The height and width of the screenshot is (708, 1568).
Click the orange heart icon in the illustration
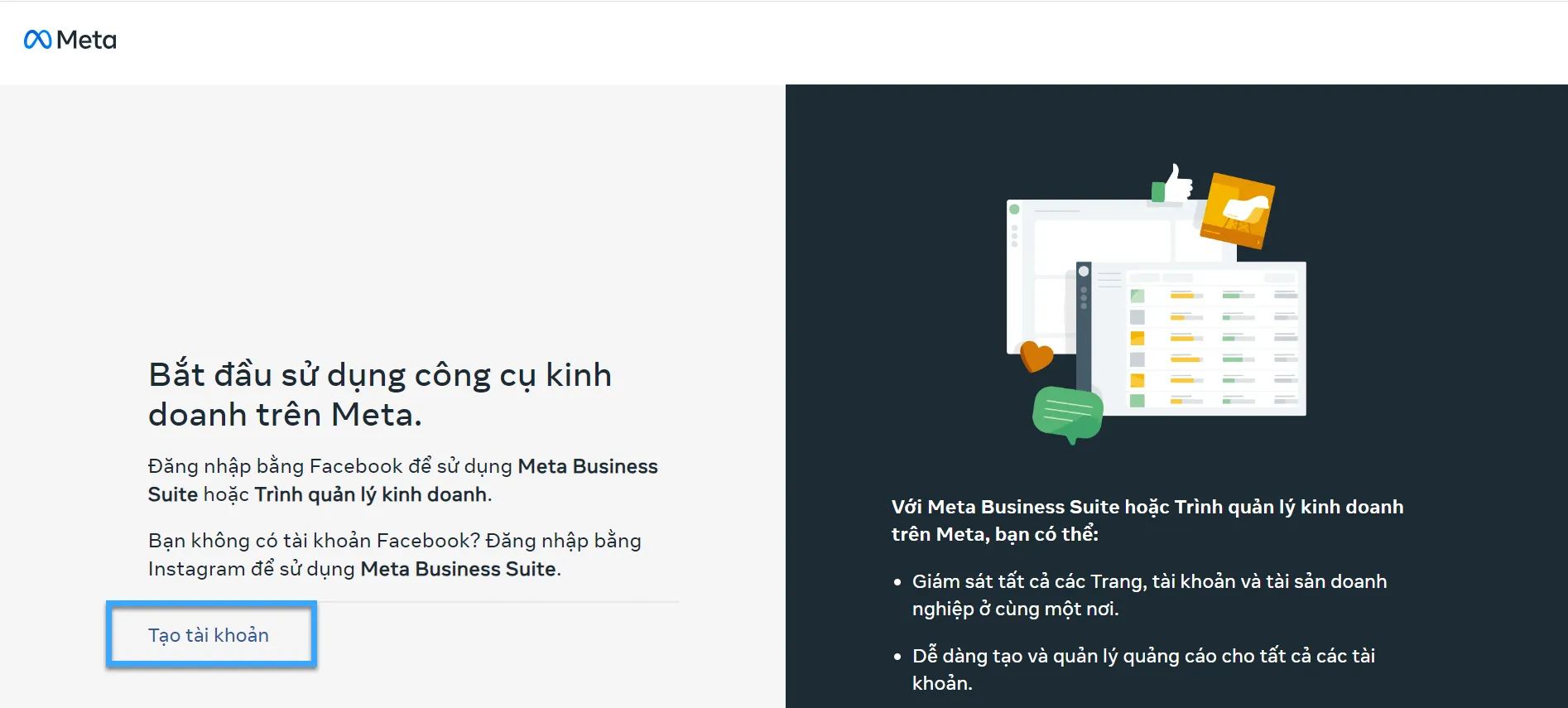[x=1036, y=357]
